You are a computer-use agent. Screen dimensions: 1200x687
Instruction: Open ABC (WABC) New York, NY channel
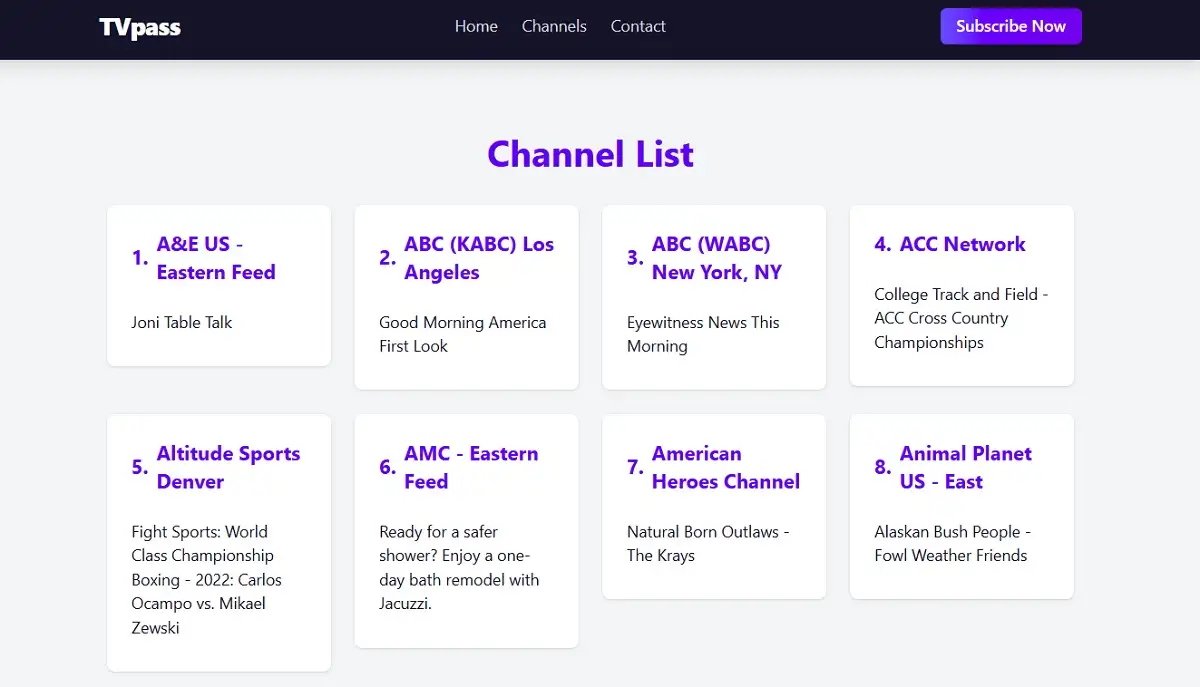point(716,258)
